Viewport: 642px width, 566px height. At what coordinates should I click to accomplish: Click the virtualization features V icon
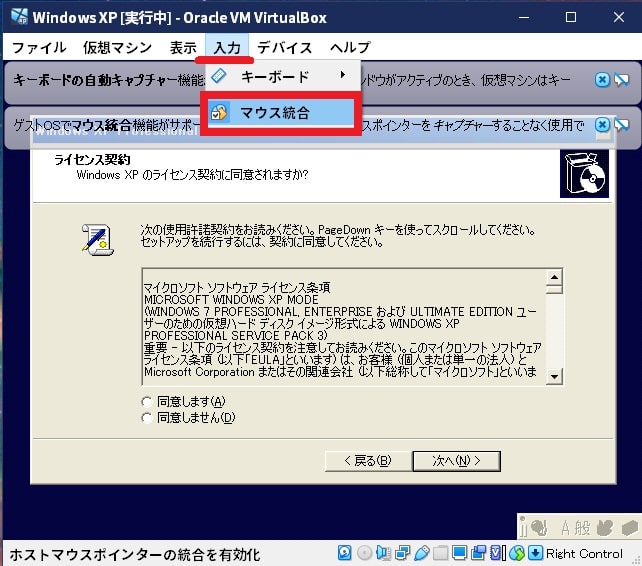coord(497,553)
